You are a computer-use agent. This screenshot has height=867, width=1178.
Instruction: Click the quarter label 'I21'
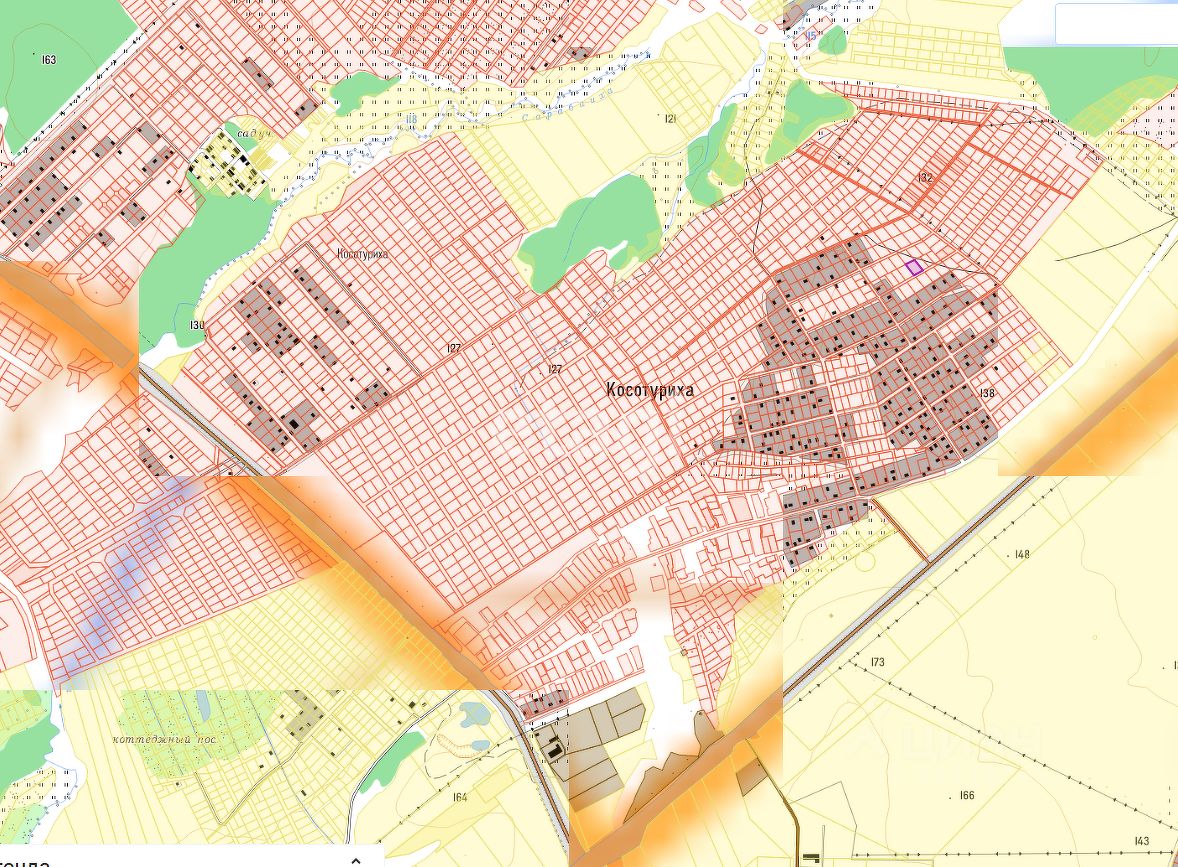pos(670,119)
